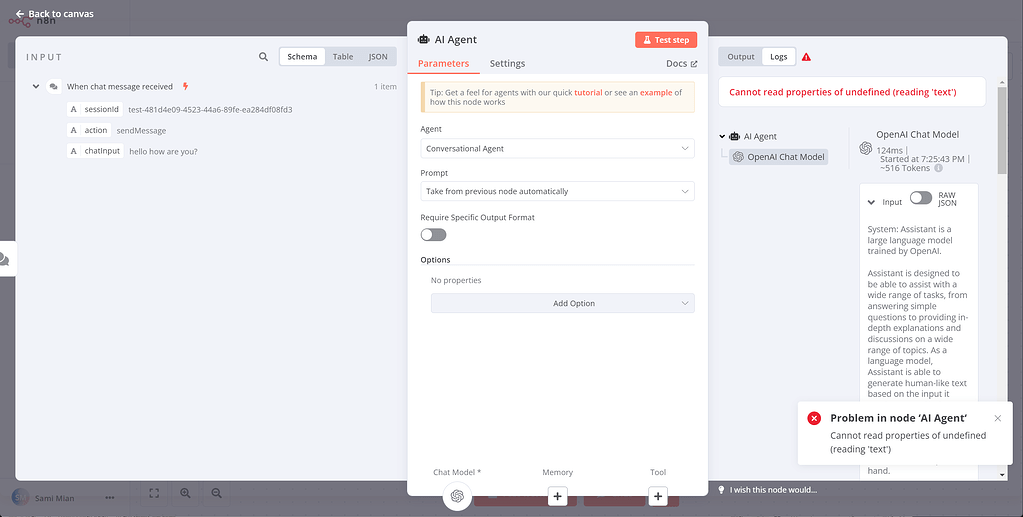Enable Require Specific Output Format toggle
The width and height of the screenshot is (1023, 517).
[x=433, y=234]
